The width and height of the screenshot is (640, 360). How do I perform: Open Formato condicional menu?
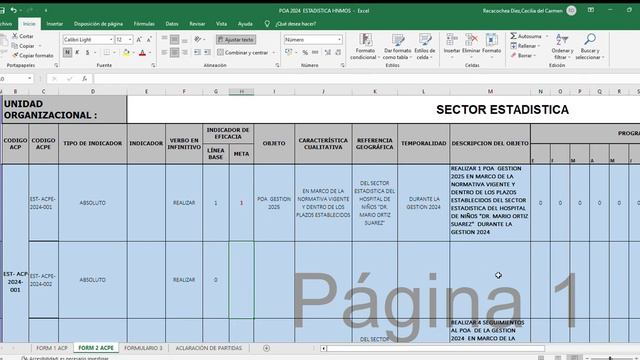(x=365, y=47)
